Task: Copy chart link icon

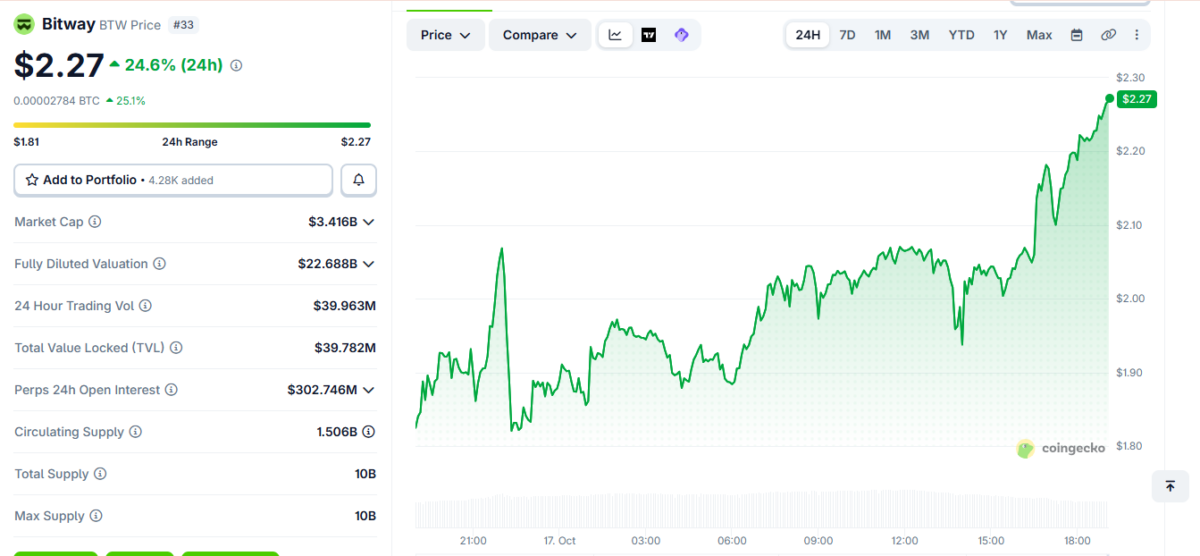Action: 1108,35
